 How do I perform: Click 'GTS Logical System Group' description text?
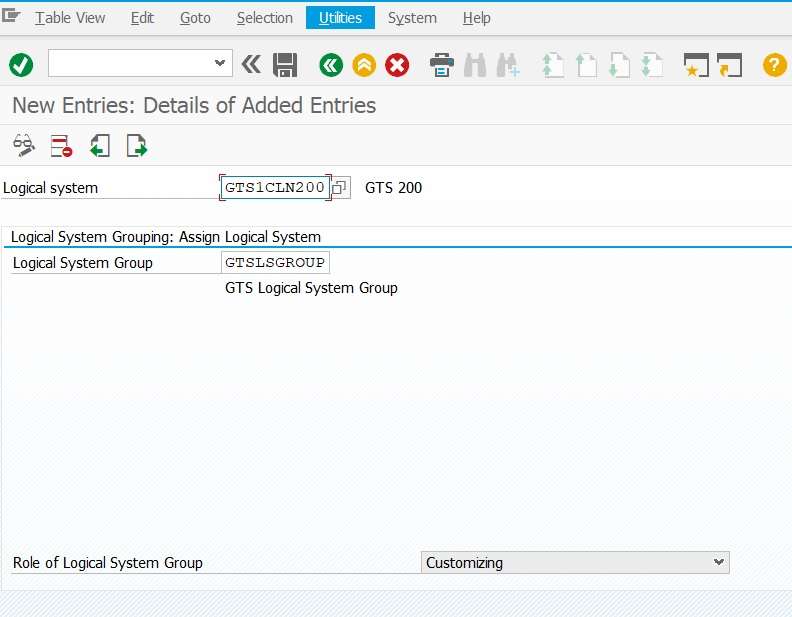pyautogui.click(x=311, y=288)
